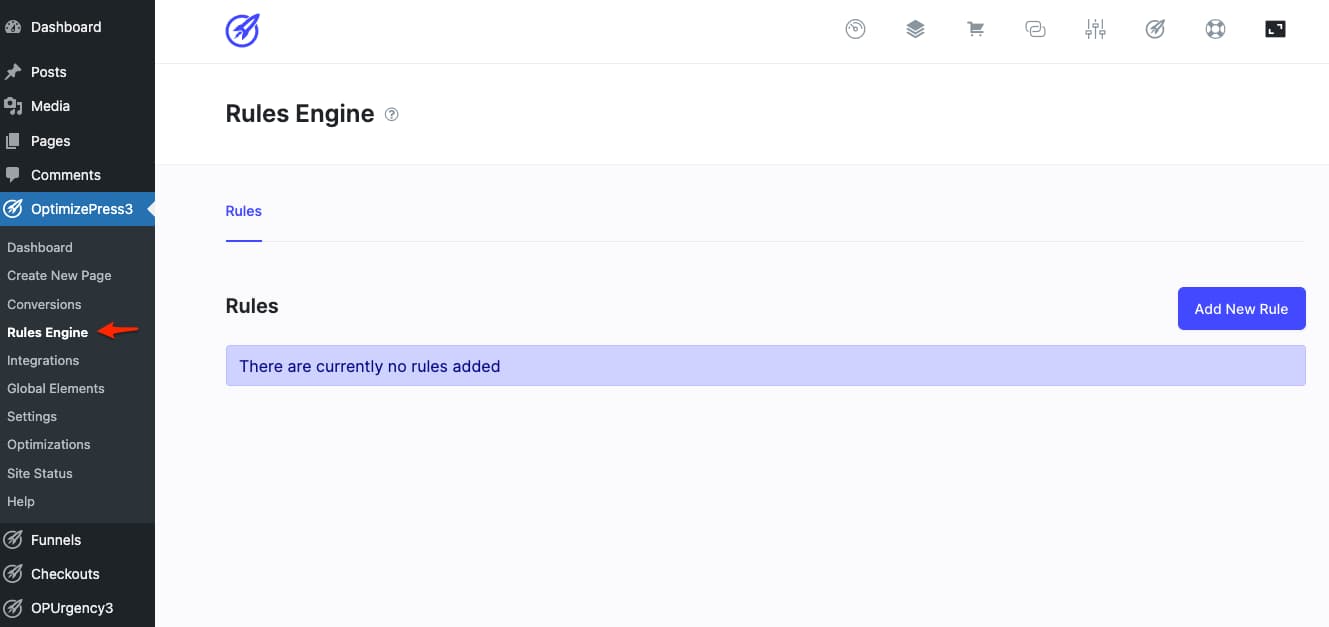
Task: Click the dashboard gauge icon in top toolbar
Action: (855, 30)
